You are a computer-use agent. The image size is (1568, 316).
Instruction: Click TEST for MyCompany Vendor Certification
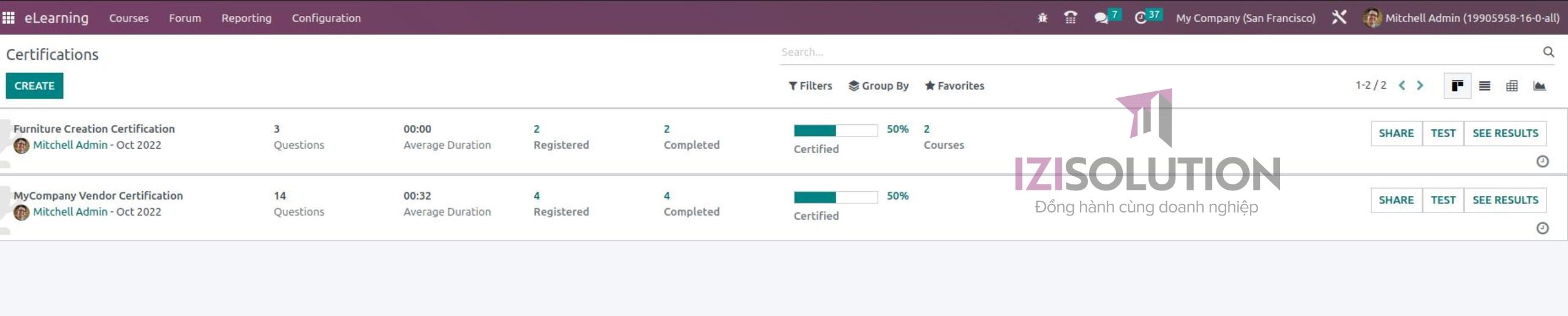pos(1443,200)
